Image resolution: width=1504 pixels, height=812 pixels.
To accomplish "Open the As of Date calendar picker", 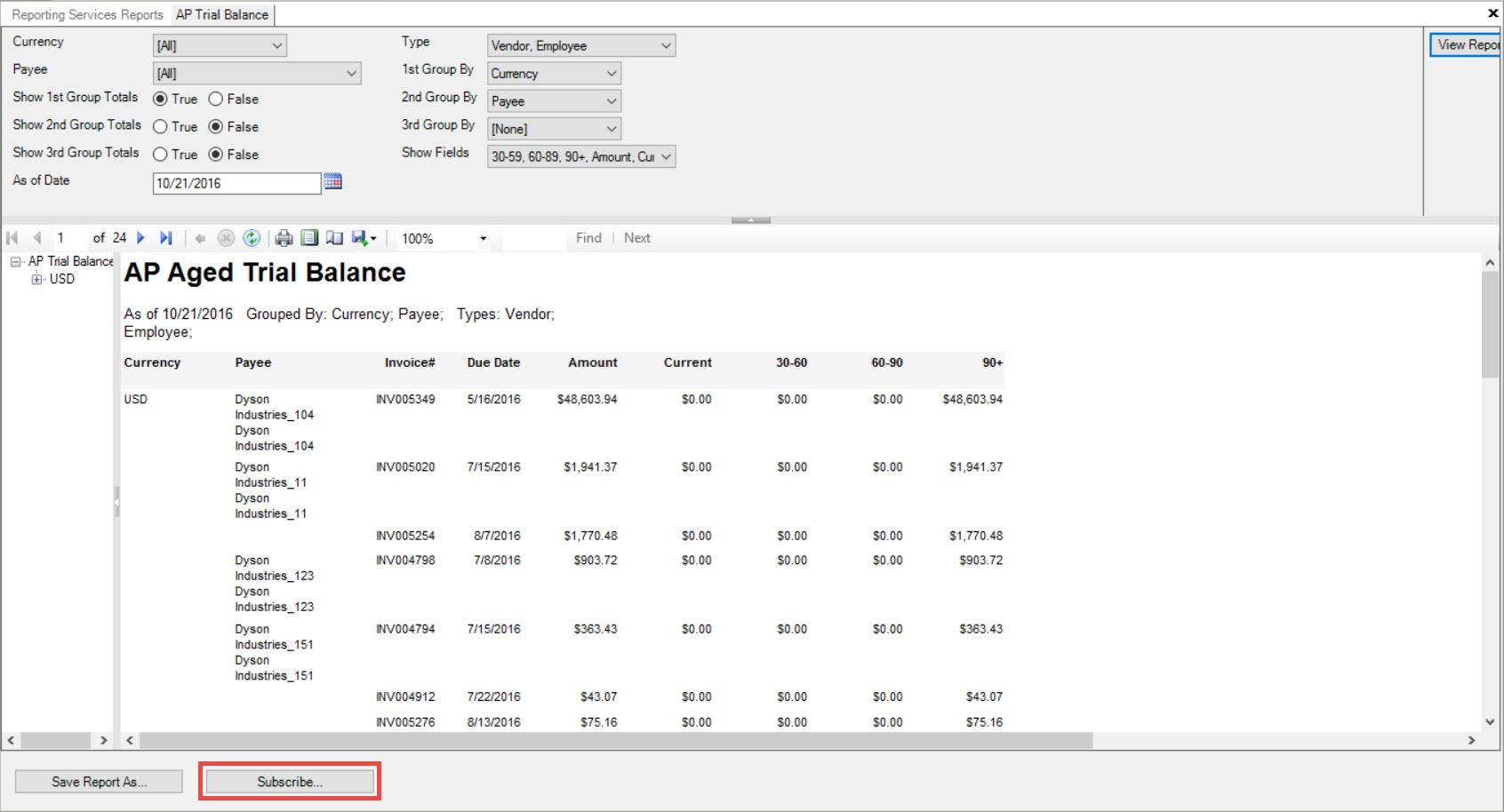I will tap(333, 182).
